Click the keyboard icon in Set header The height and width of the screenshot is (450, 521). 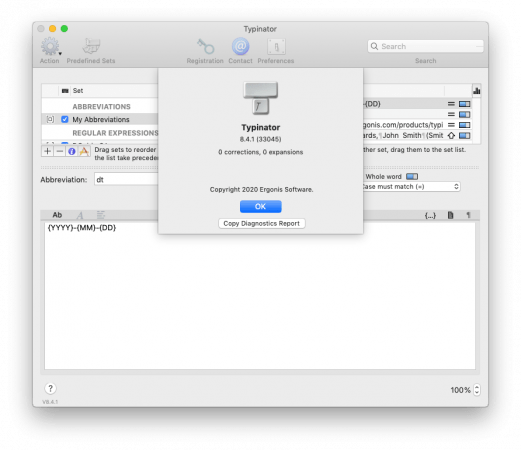[65, 91]
